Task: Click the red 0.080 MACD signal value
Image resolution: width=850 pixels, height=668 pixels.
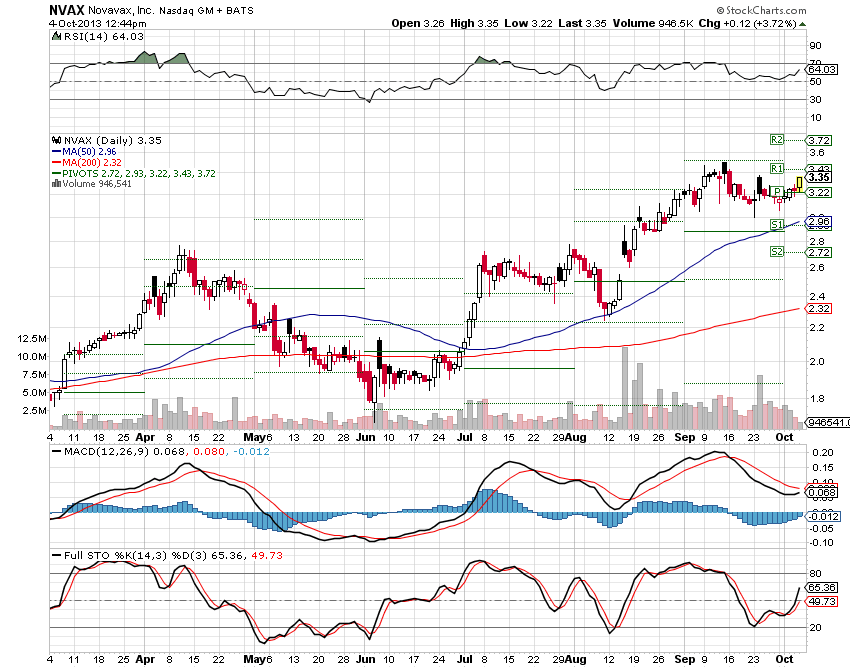Action: coord(209,451)
